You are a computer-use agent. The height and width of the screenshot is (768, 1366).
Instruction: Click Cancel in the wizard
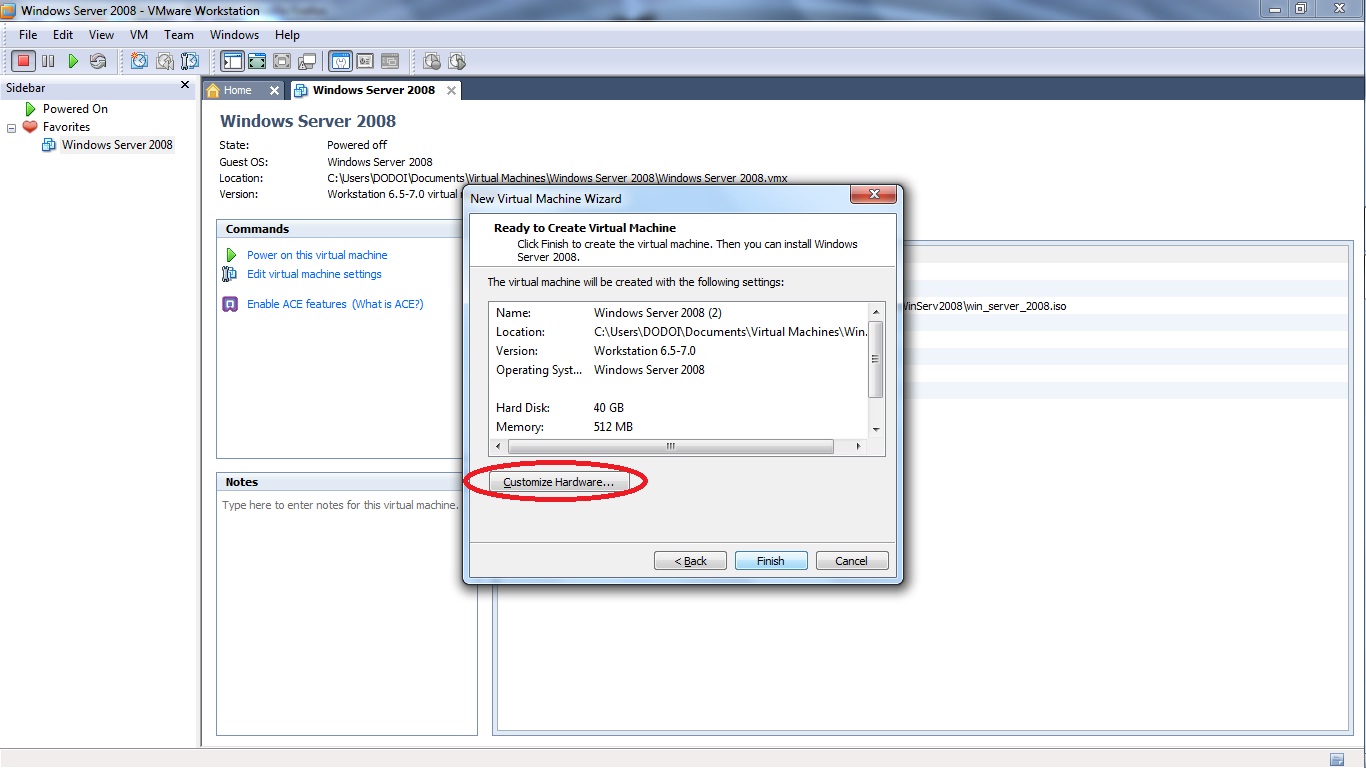[852, 561]
